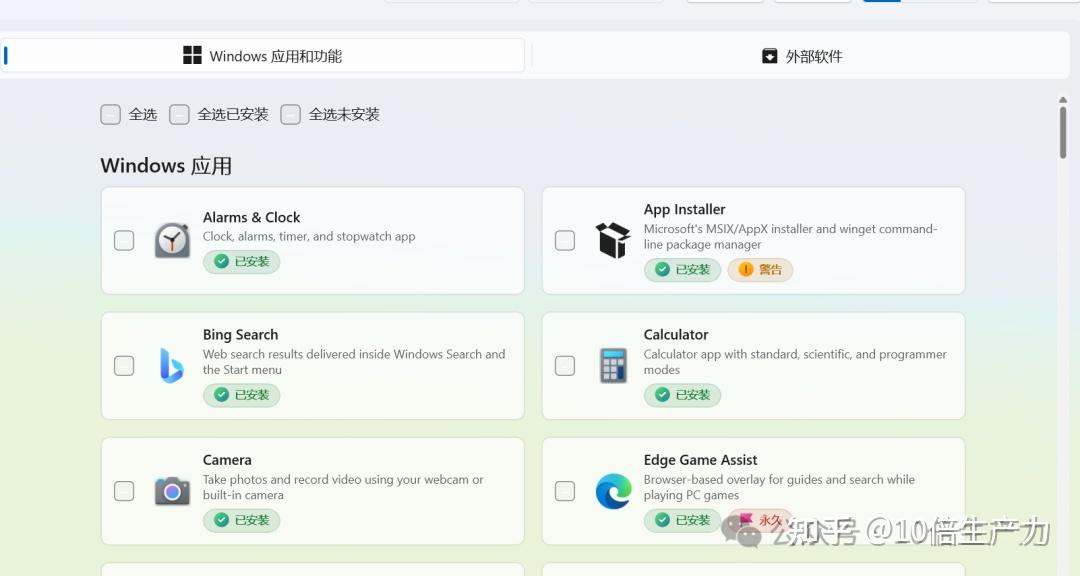Click the Alarms & Clock app icon
The width and height of the screenshot is (1080, 576).
172,240
